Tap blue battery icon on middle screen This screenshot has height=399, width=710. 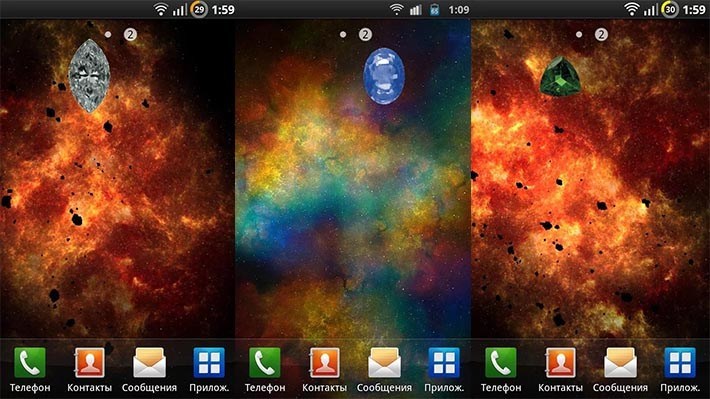pyautogui.click(x=435, y=10)
